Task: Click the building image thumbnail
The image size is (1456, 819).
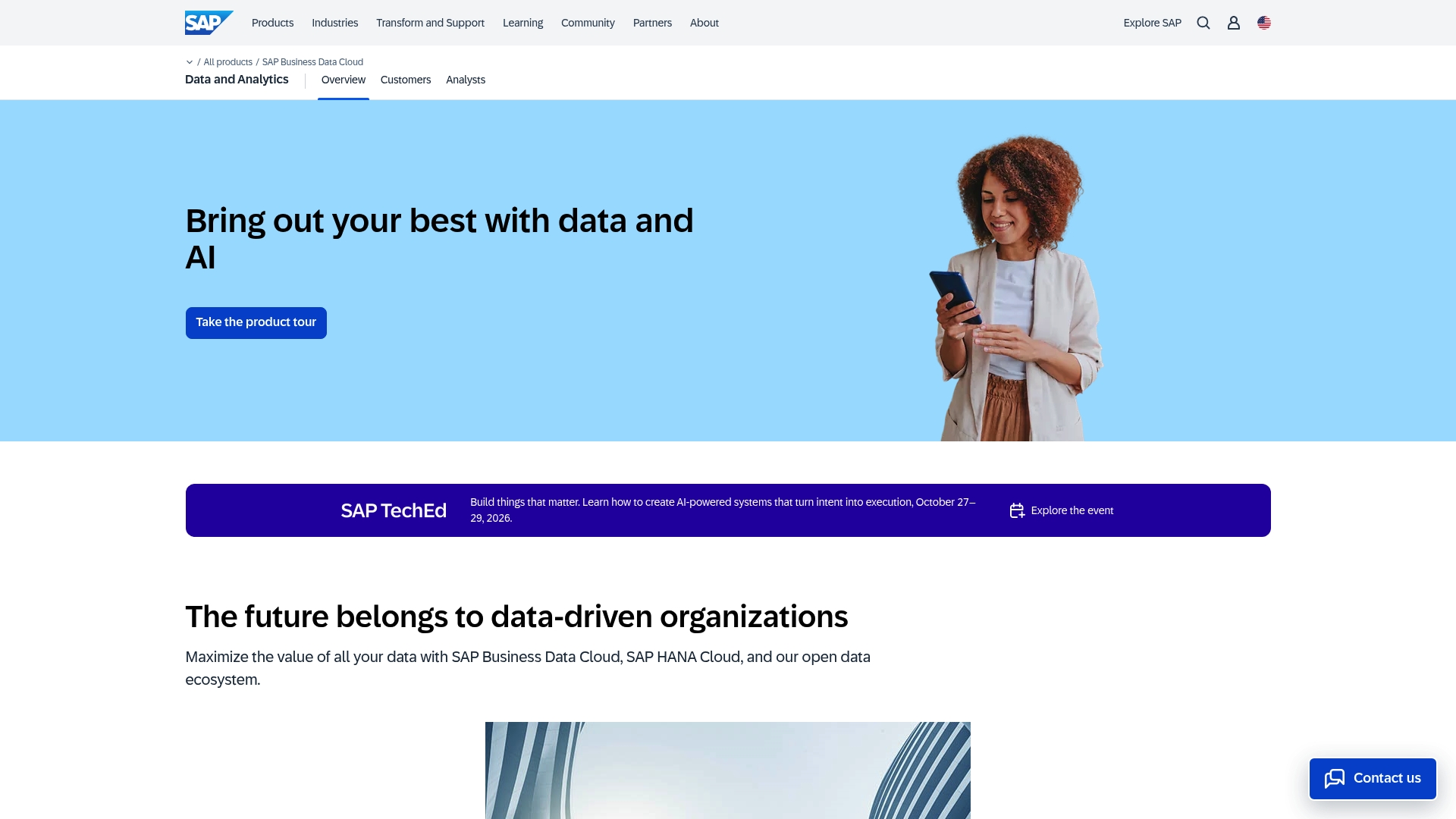Action: (728, 770)
